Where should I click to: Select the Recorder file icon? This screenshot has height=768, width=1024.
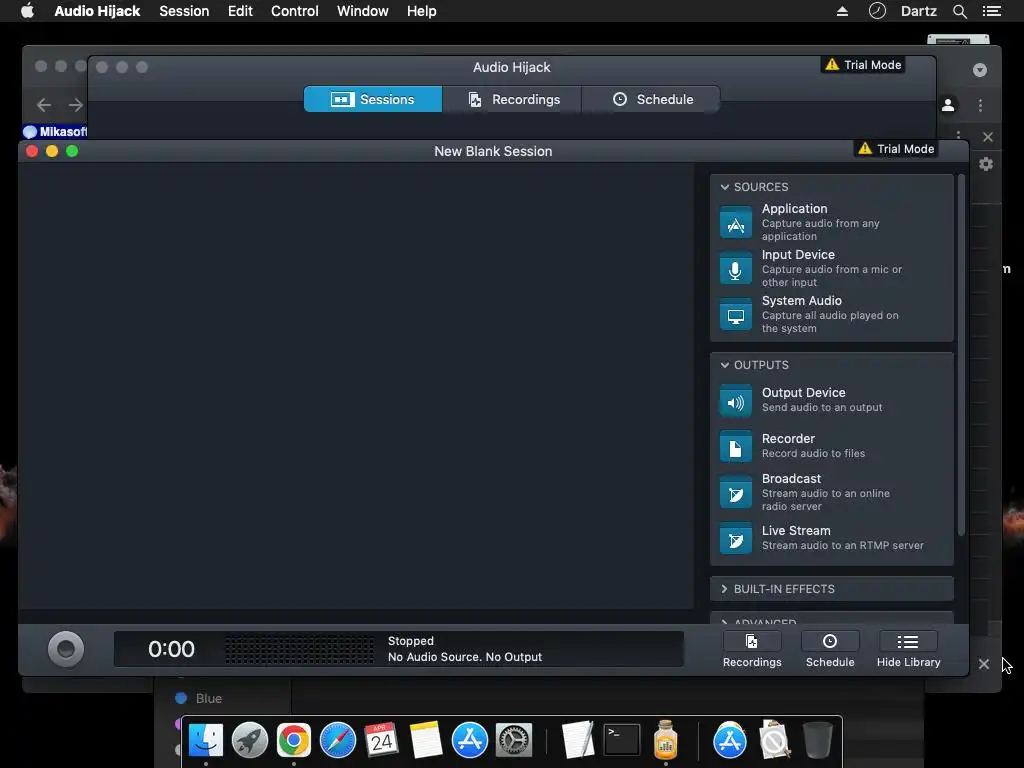[735, 447]
